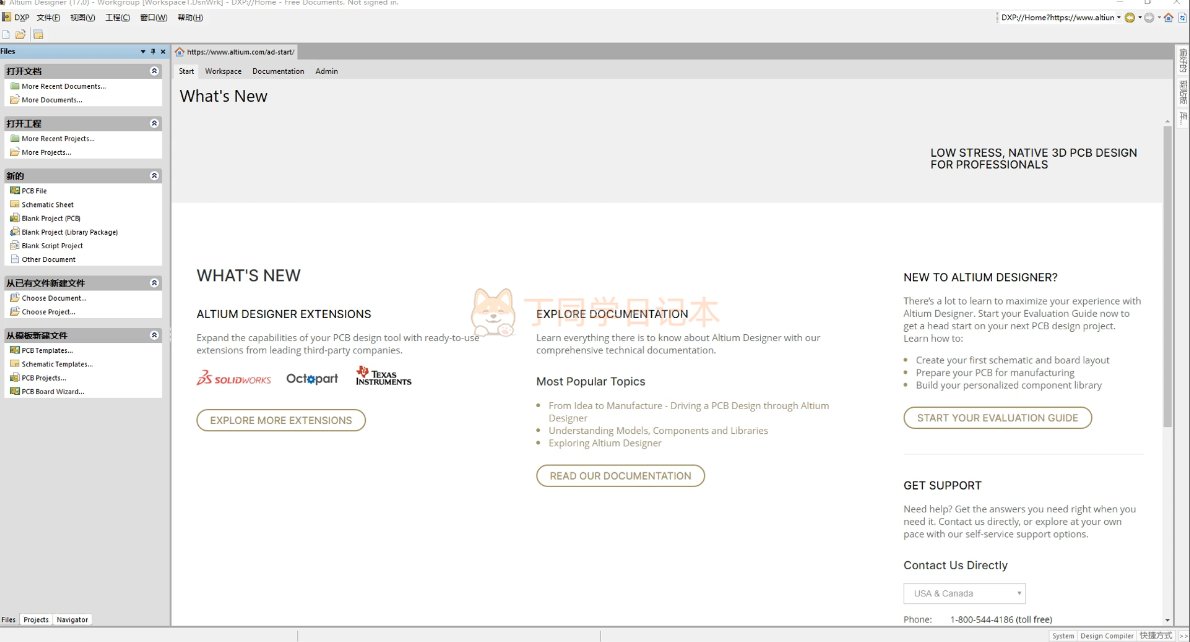Screen dimensions: 1190x642
Task: Click the Blank Script Project icon
Action: click(14, 245)
